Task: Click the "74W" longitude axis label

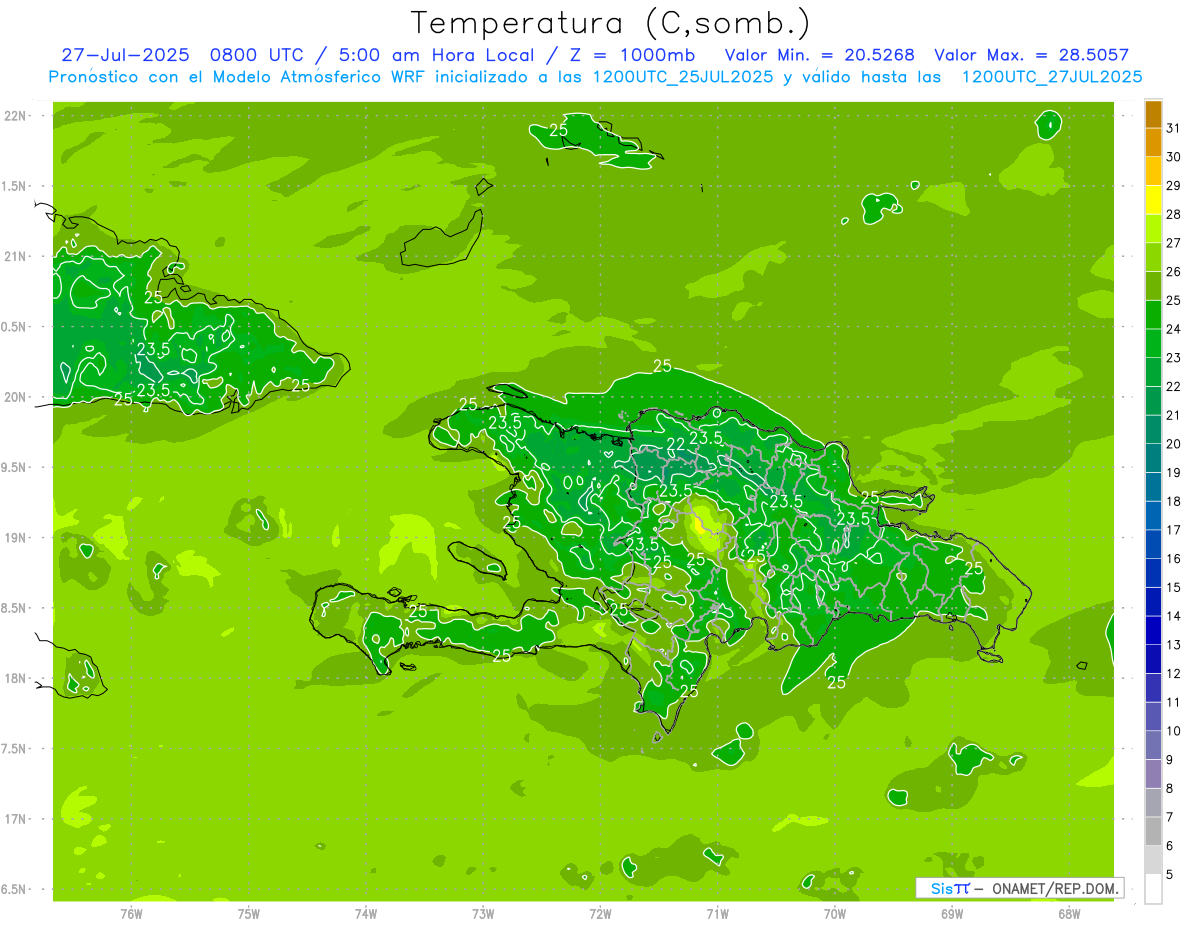Action: (366, 914)
